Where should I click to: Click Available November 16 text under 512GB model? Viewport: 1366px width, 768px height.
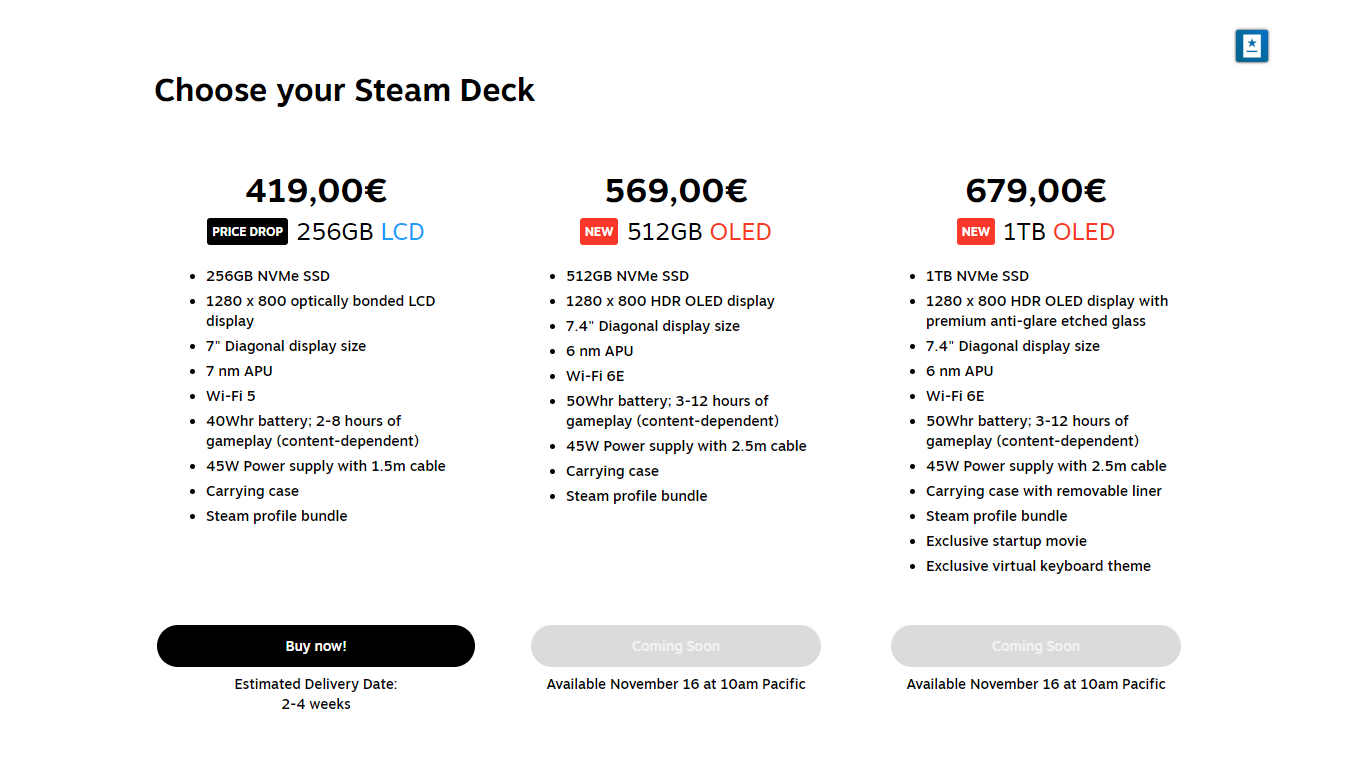coord(675,684)
